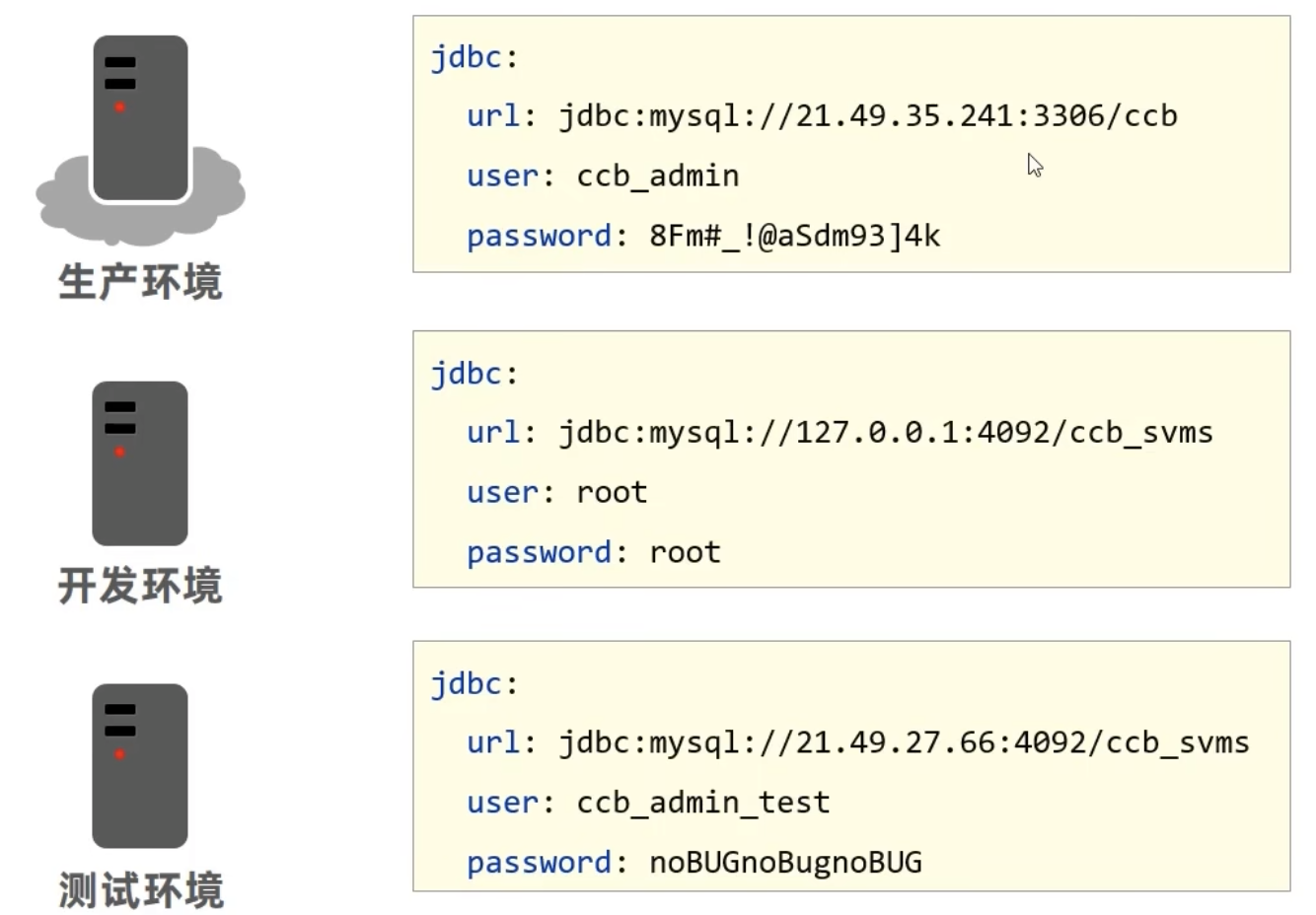Click jdbc: header in development config box
The height and width of the screenshot is (915, 1316).
tap(475, 375)
